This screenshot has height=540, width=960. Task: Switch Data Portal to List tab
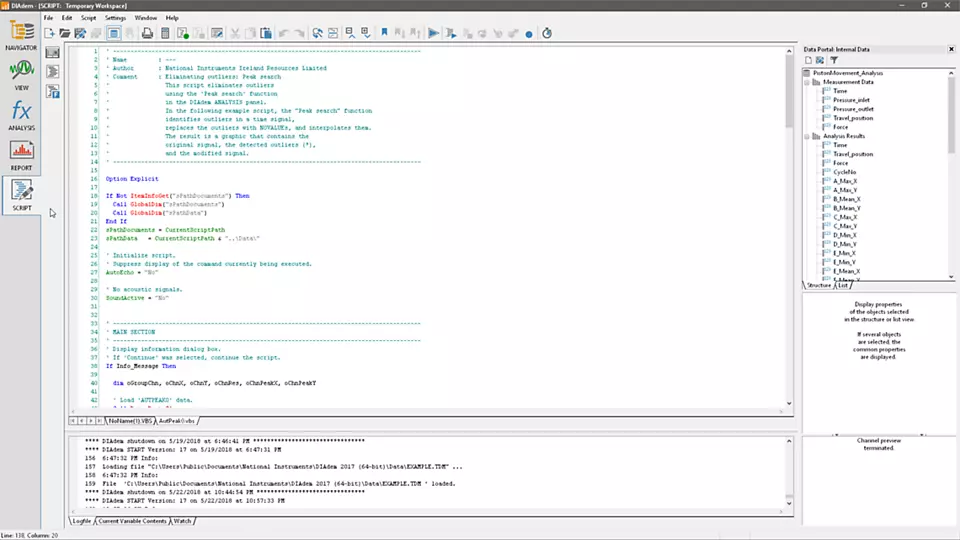tap(843, 285)
